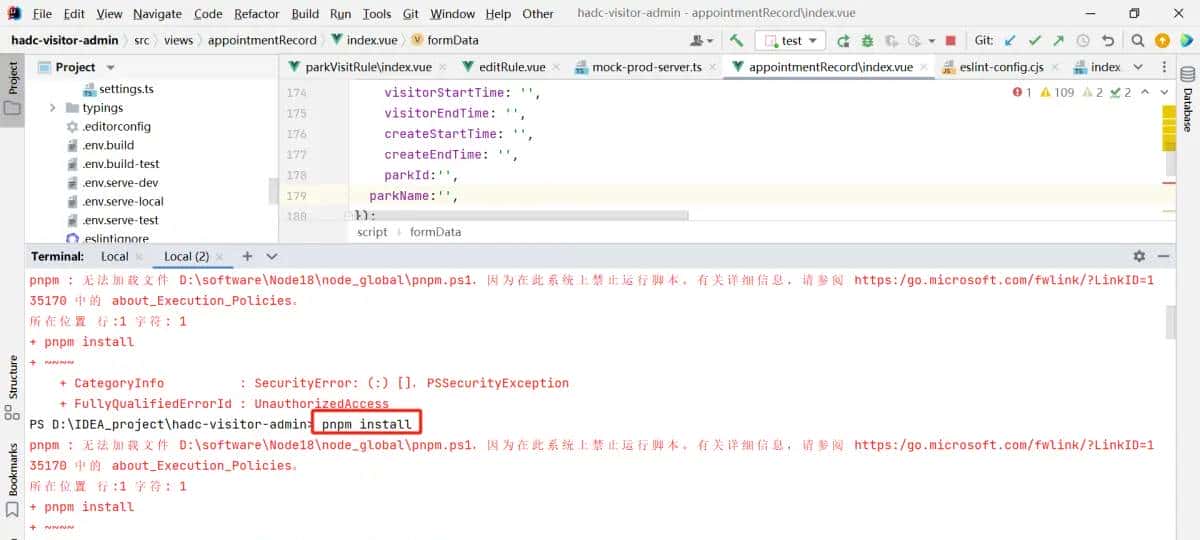Click Git Update Project blue arrow
The image size is (1200, 540).
[x=1010, y=41]
